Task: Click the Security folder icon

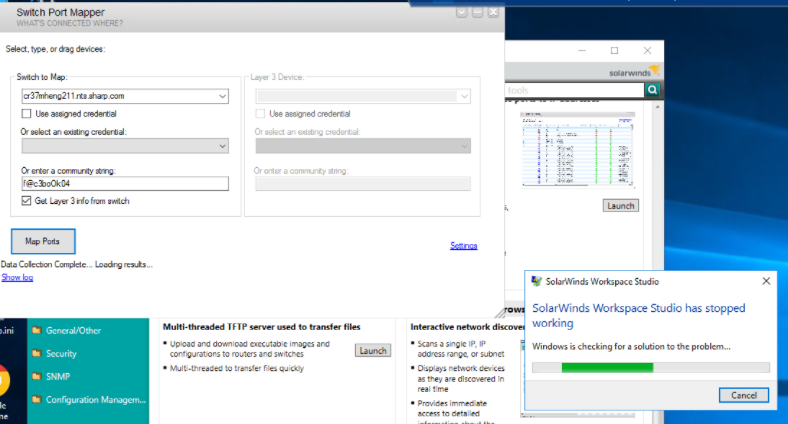Action: coord(37,354)
